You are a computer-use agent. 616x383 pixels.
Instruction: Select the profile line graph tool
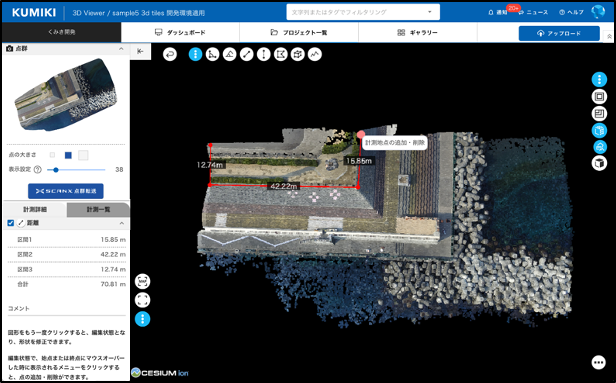tap(315, 54)
